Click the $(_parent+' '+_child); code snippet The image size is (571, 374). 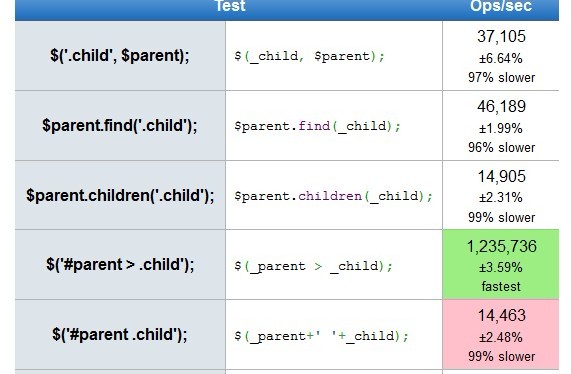pyautogui.click(x=321, y=336)
